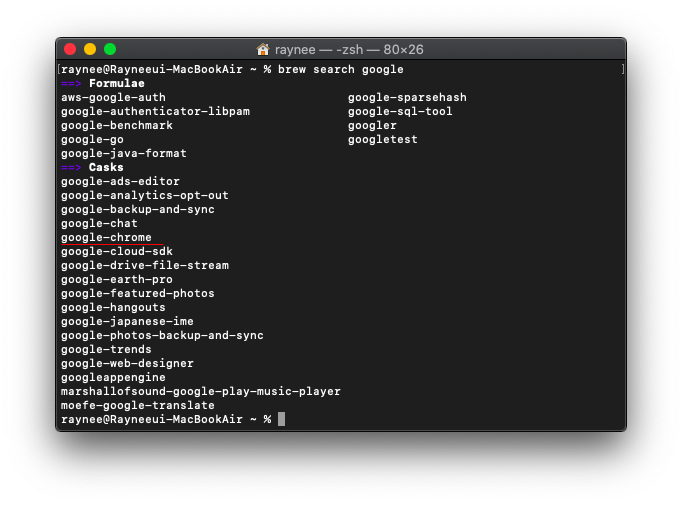Click the command text 'brew search google'
Screen dimensions: 682x505
pos(341,70)
